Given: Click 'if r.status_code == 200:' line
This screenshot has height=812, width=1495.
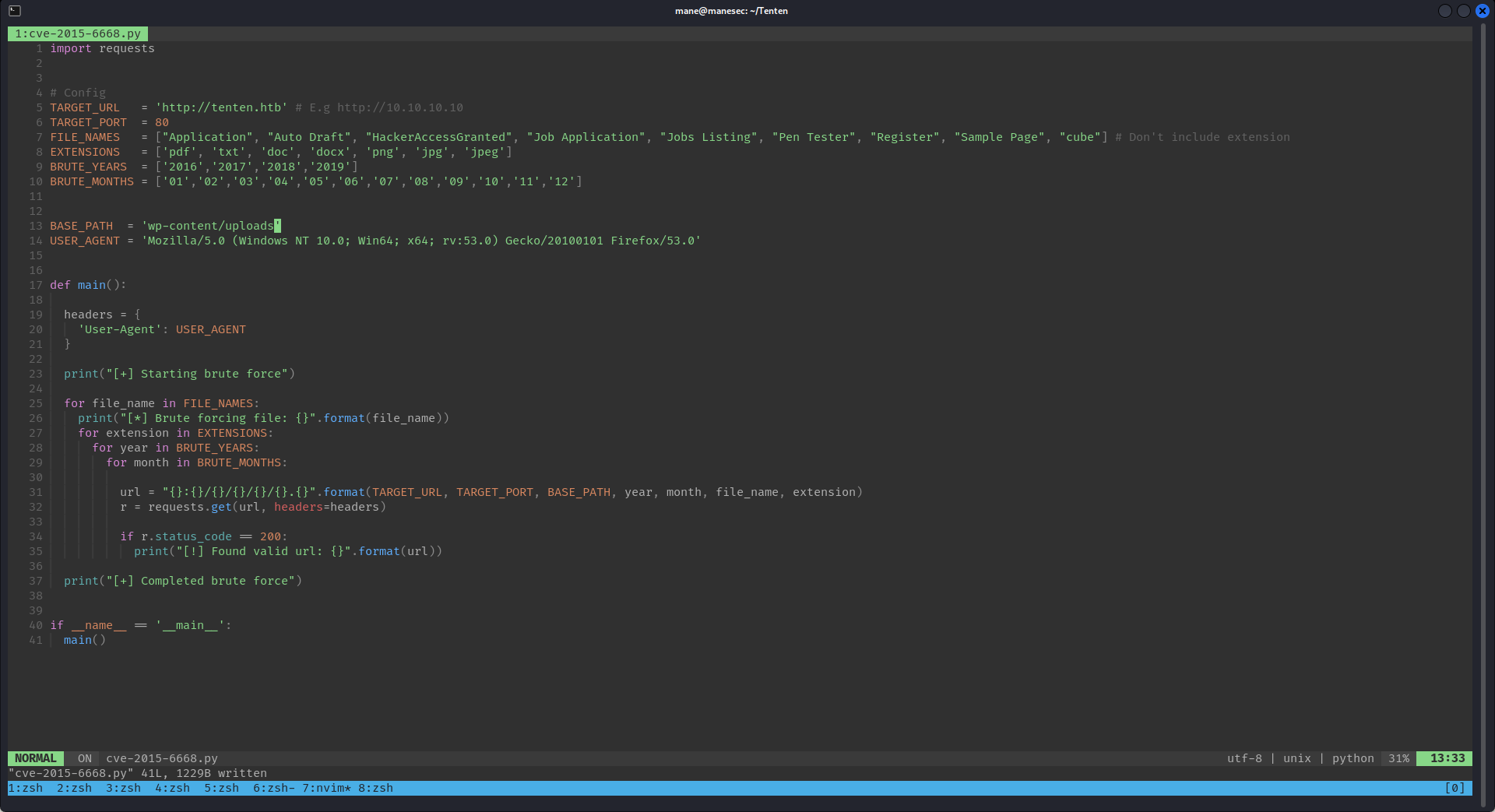Looking at the screenshot, I should click(204, 536).
